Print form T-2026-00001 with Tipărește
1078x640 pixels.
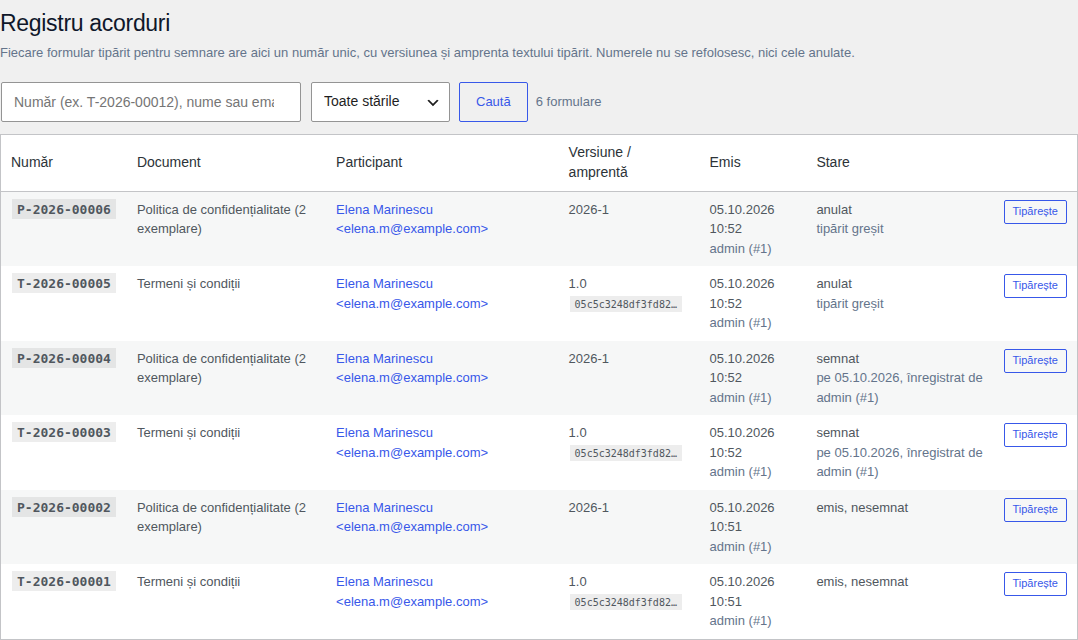click(x=1035, y=584)
